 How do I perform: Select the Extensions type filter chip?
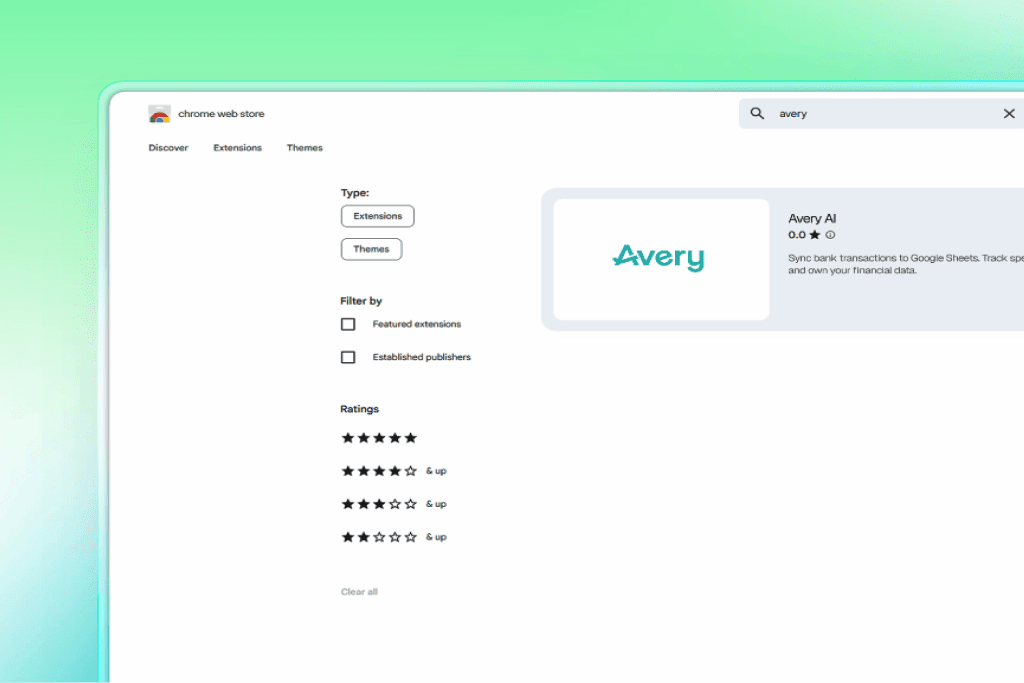pyautogui.click(x=377, y=216)
